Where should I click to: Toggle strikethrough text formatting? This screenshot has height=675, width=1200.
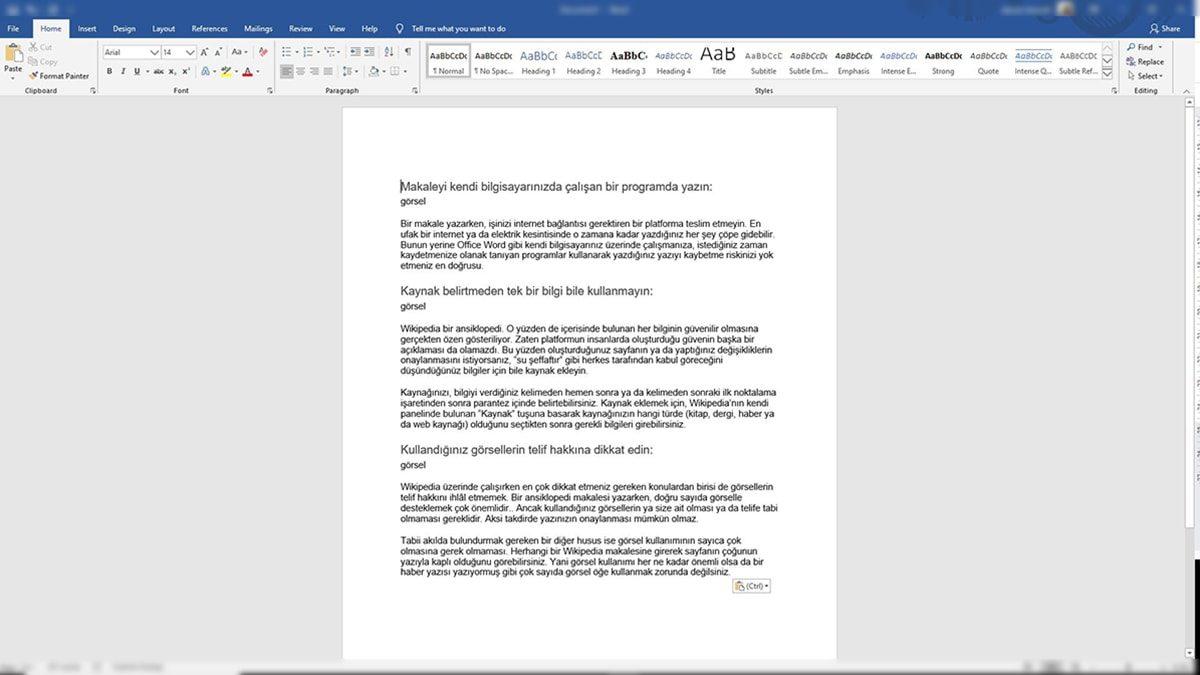(x=158, y=71)
